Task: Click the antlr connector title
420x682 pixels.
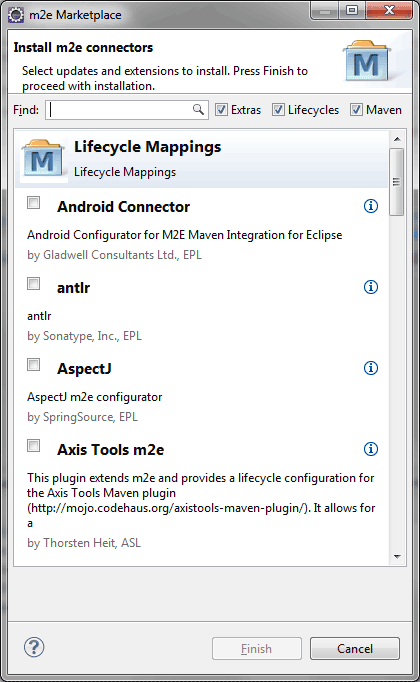Action: point(73,288)
